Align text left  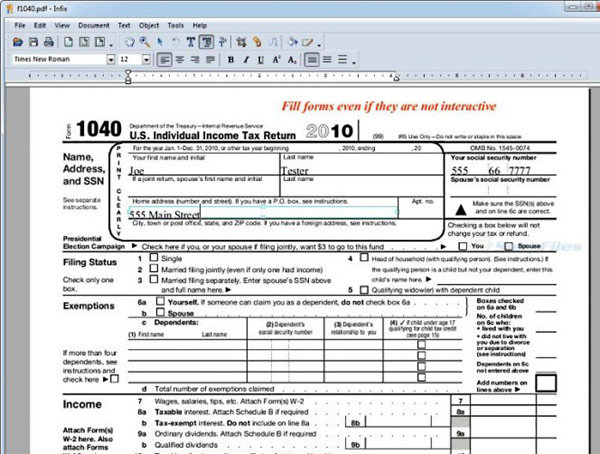pos(165,60)
